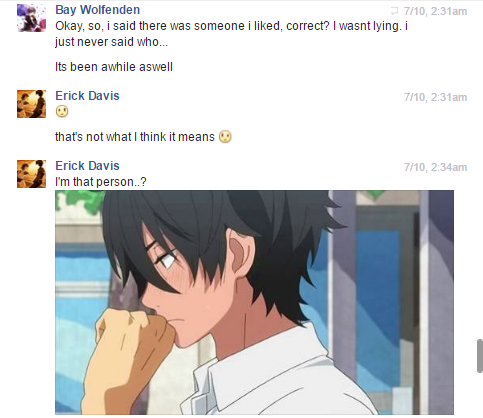Click the 7/10, 2:34am timestamp
Screen dimensions: 483x418
pos(435,167)
